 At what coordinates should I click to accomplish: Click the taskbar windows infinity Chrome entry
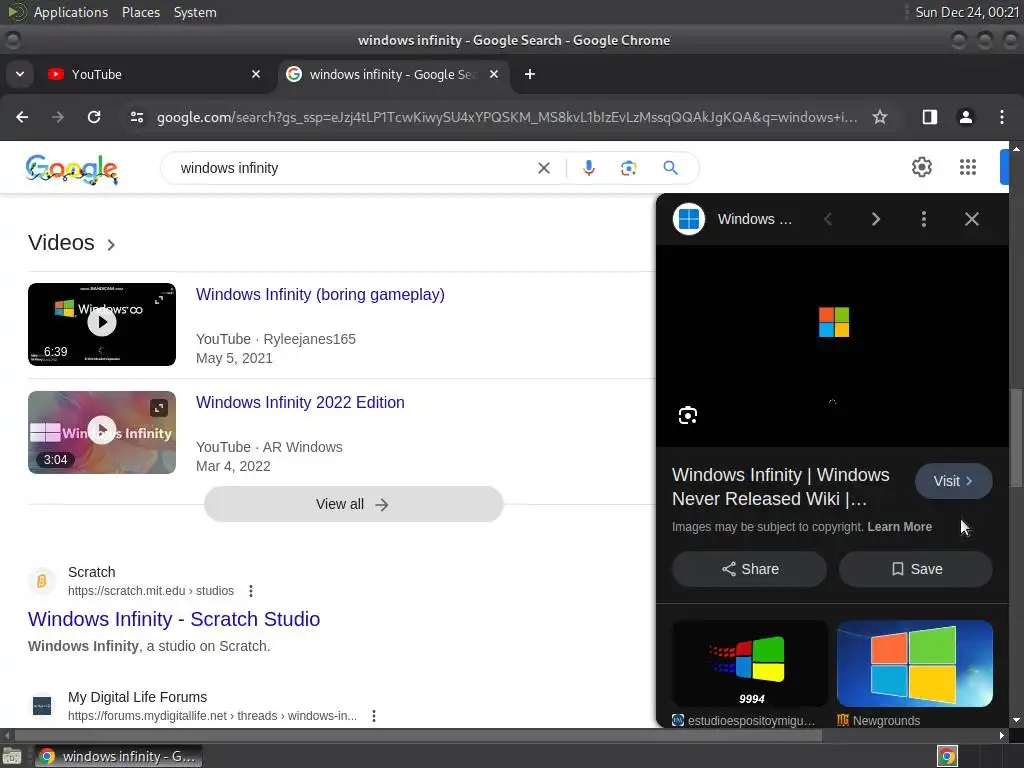pos(118,756)
